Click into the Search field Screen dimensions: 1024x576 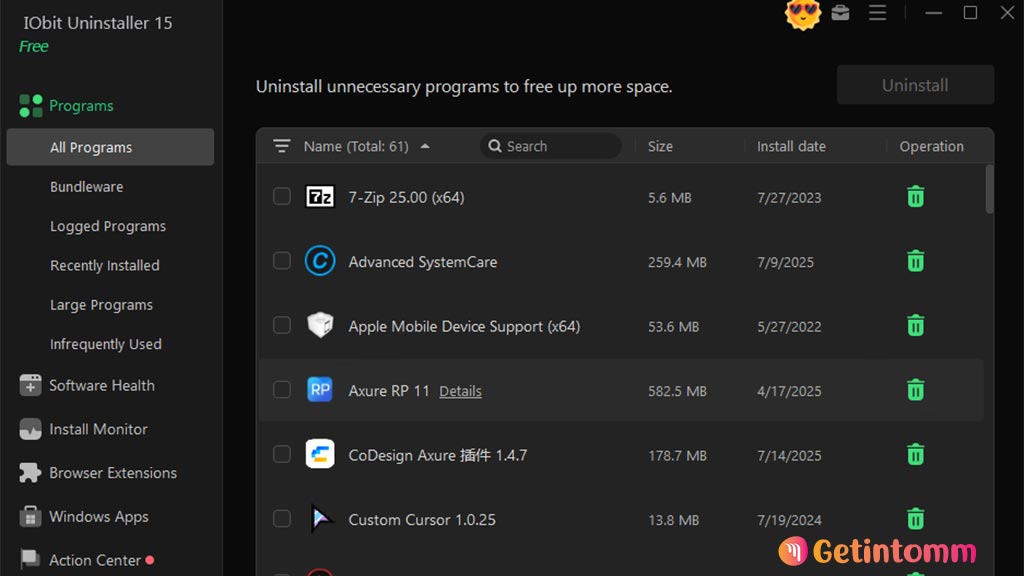point(551,146)
